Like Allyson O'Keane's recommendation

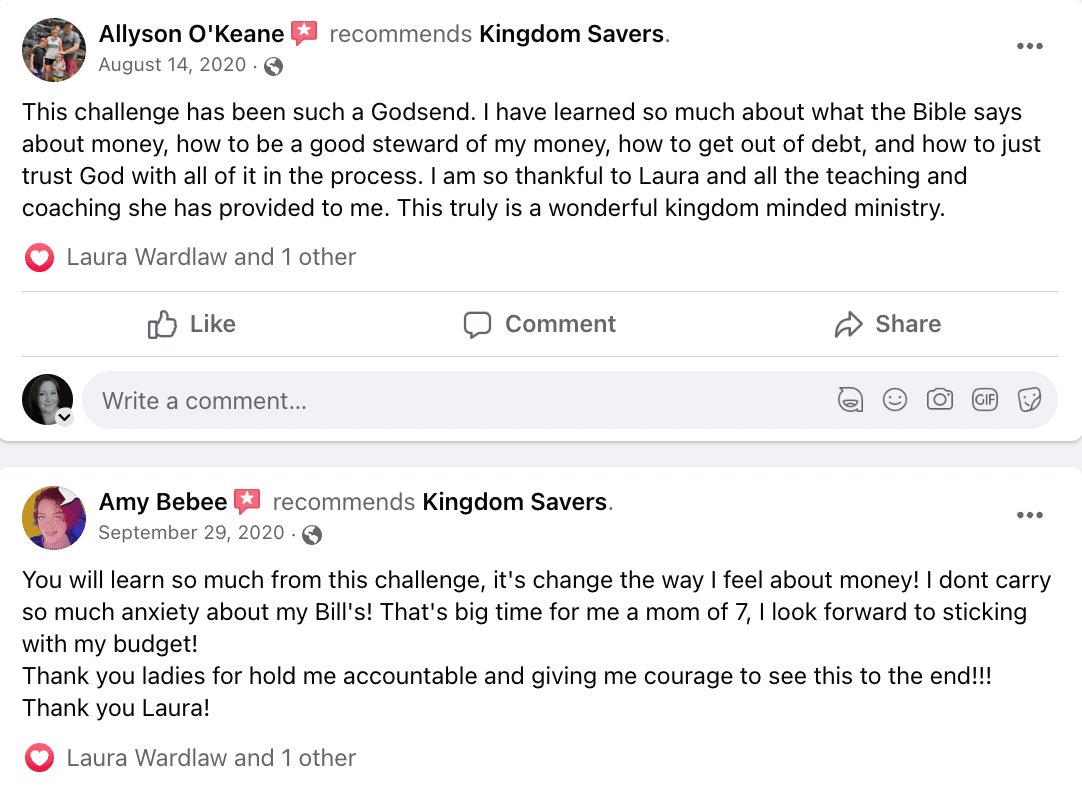[x=191, y=324]
